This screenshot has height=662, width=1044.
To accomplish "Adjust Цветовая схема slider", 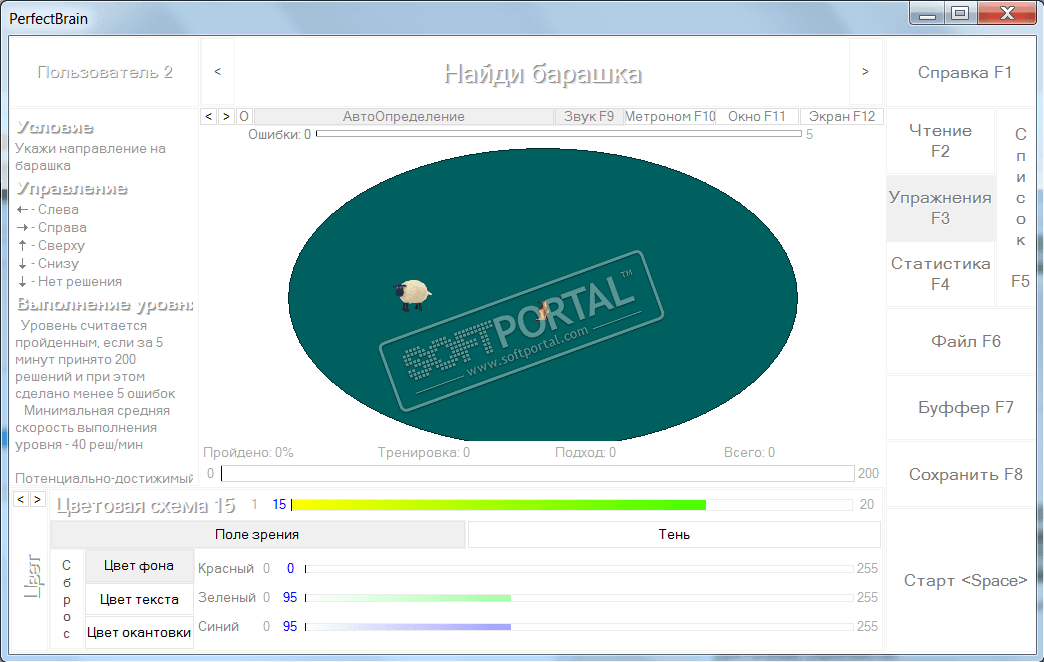I will [x=571, y=505].
